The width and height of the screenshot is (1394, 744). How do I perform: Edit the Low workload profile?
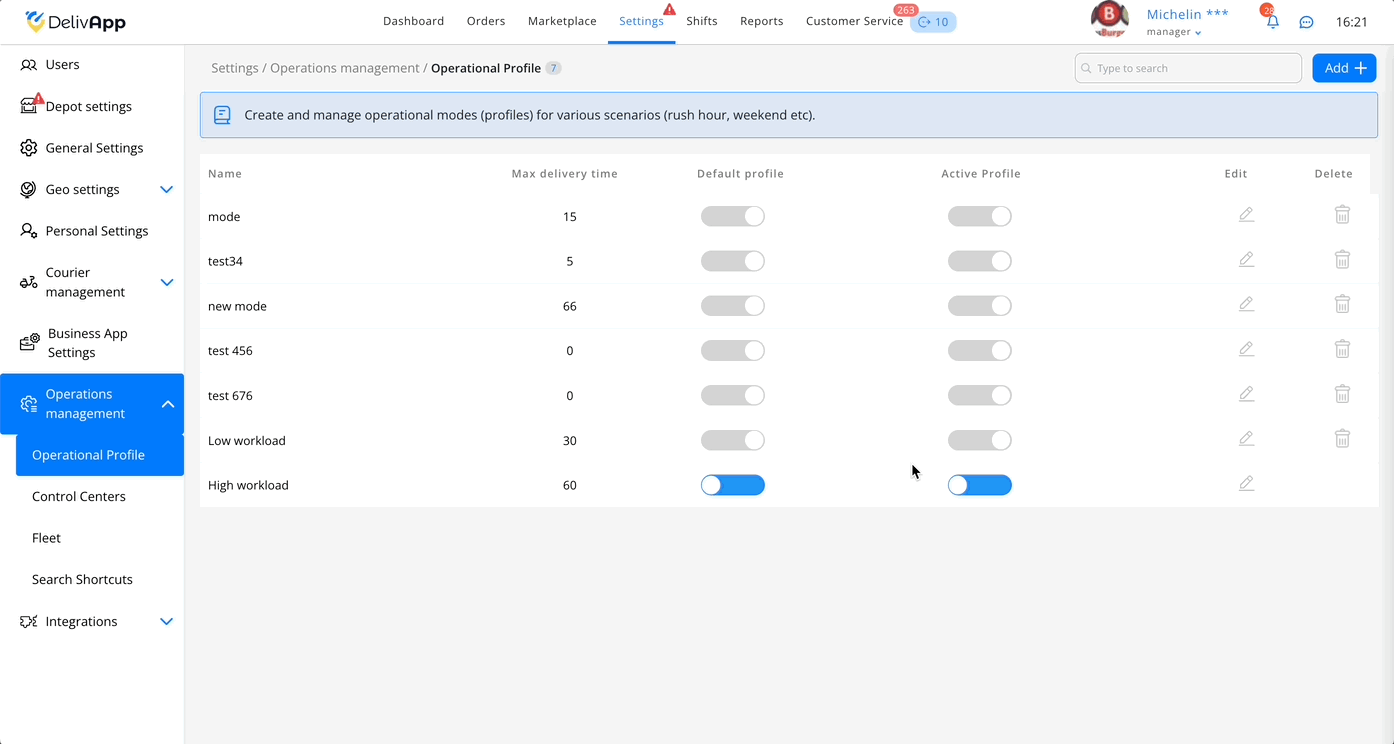(1246, 439)
